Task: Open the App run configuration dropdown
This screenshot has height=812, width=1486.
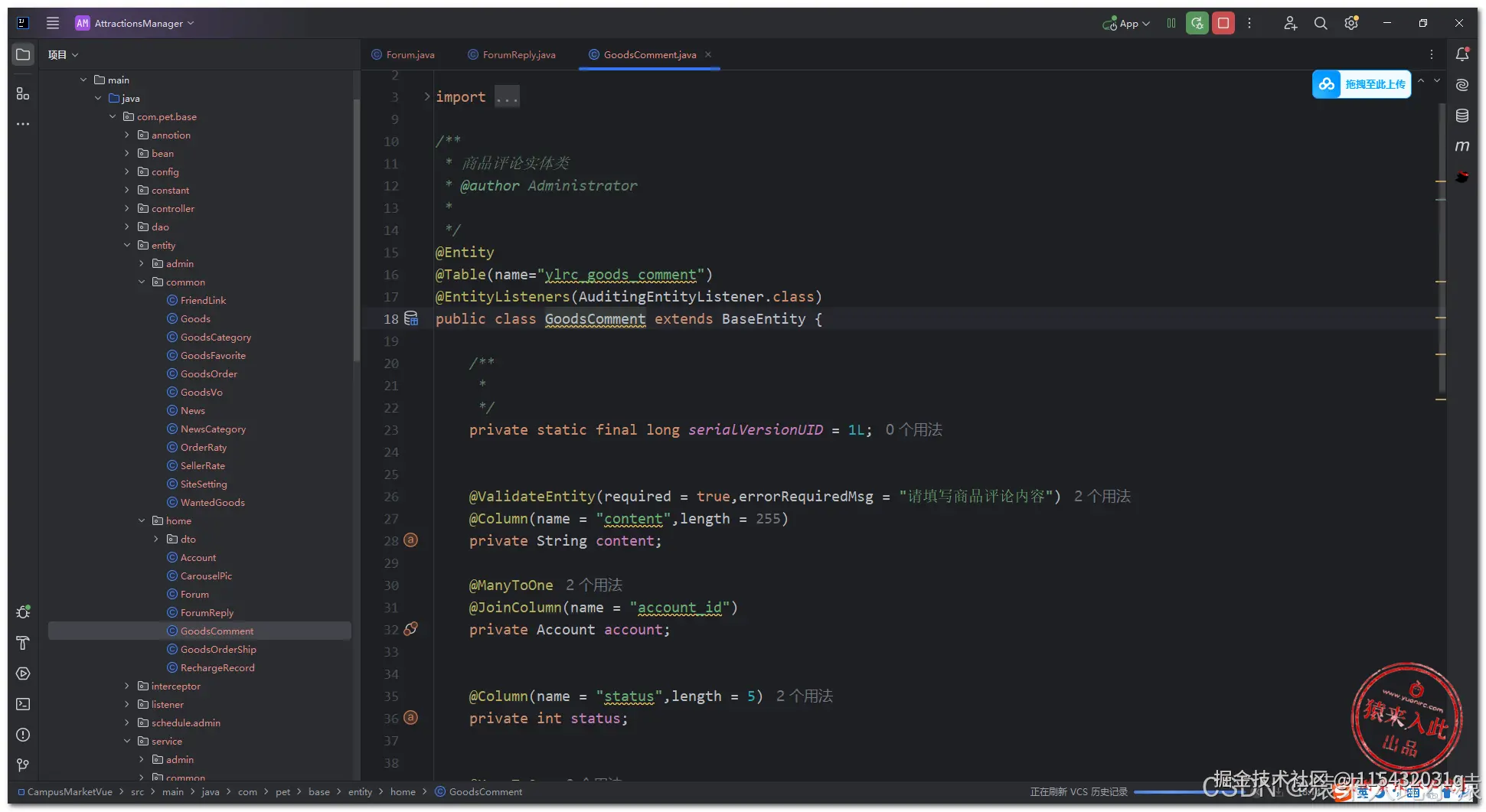Action: tap(1127, 24)
